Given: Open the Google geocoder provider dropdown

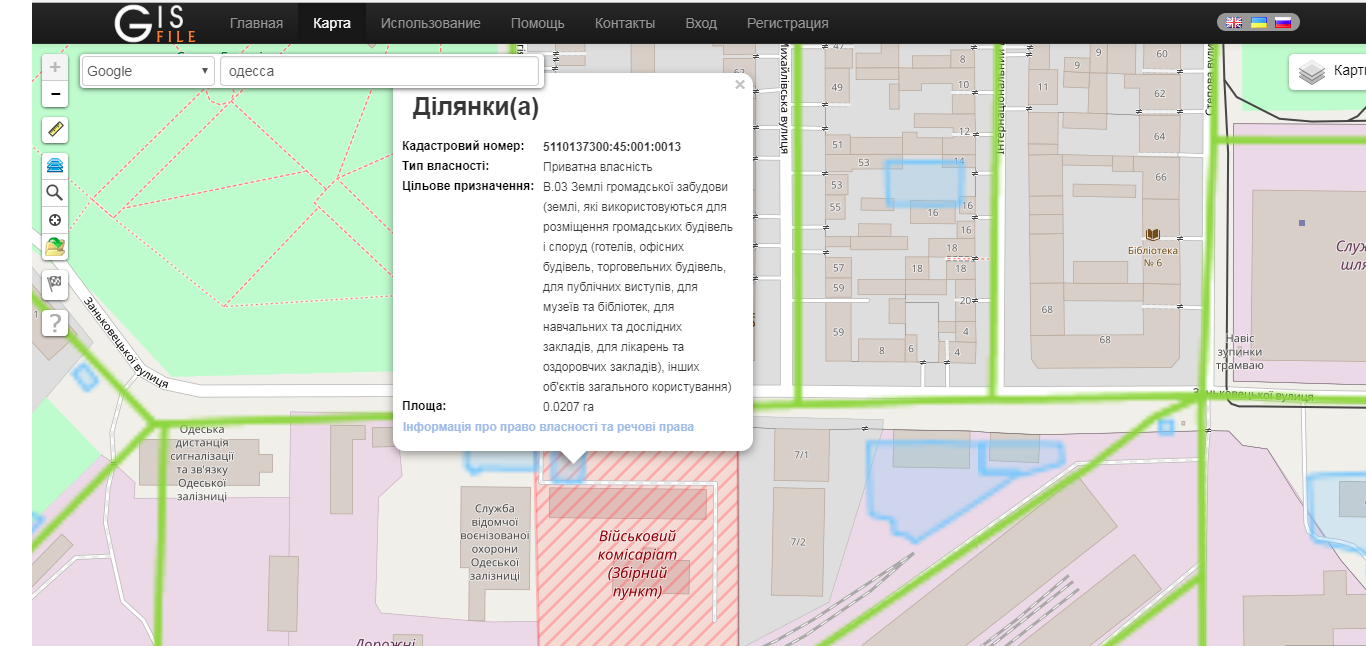Looking at the screenshot, I should pos(148,71).
